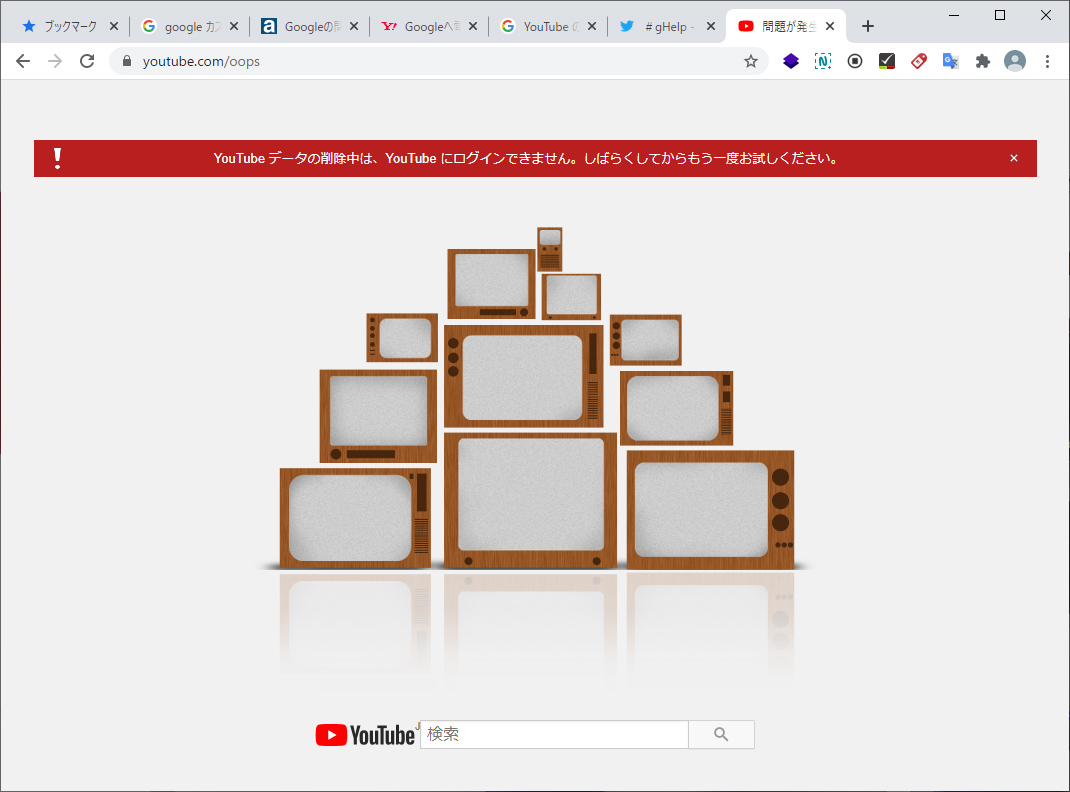Select the active 問題が発生 YouTube tab
The height and width of the screenshot is (792, 1070).
pos(785,27)
